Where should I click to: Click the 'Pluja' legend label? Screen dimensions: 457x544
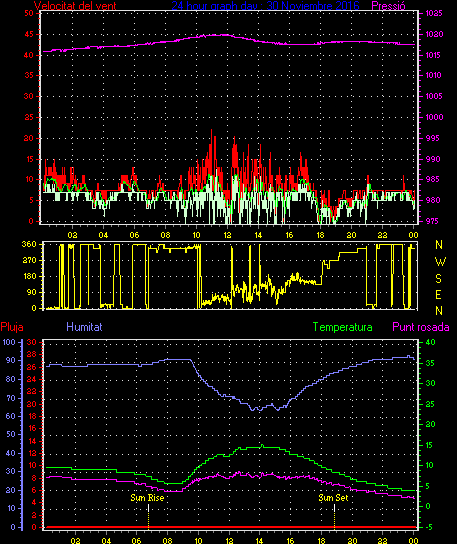(x=12, y=327)
